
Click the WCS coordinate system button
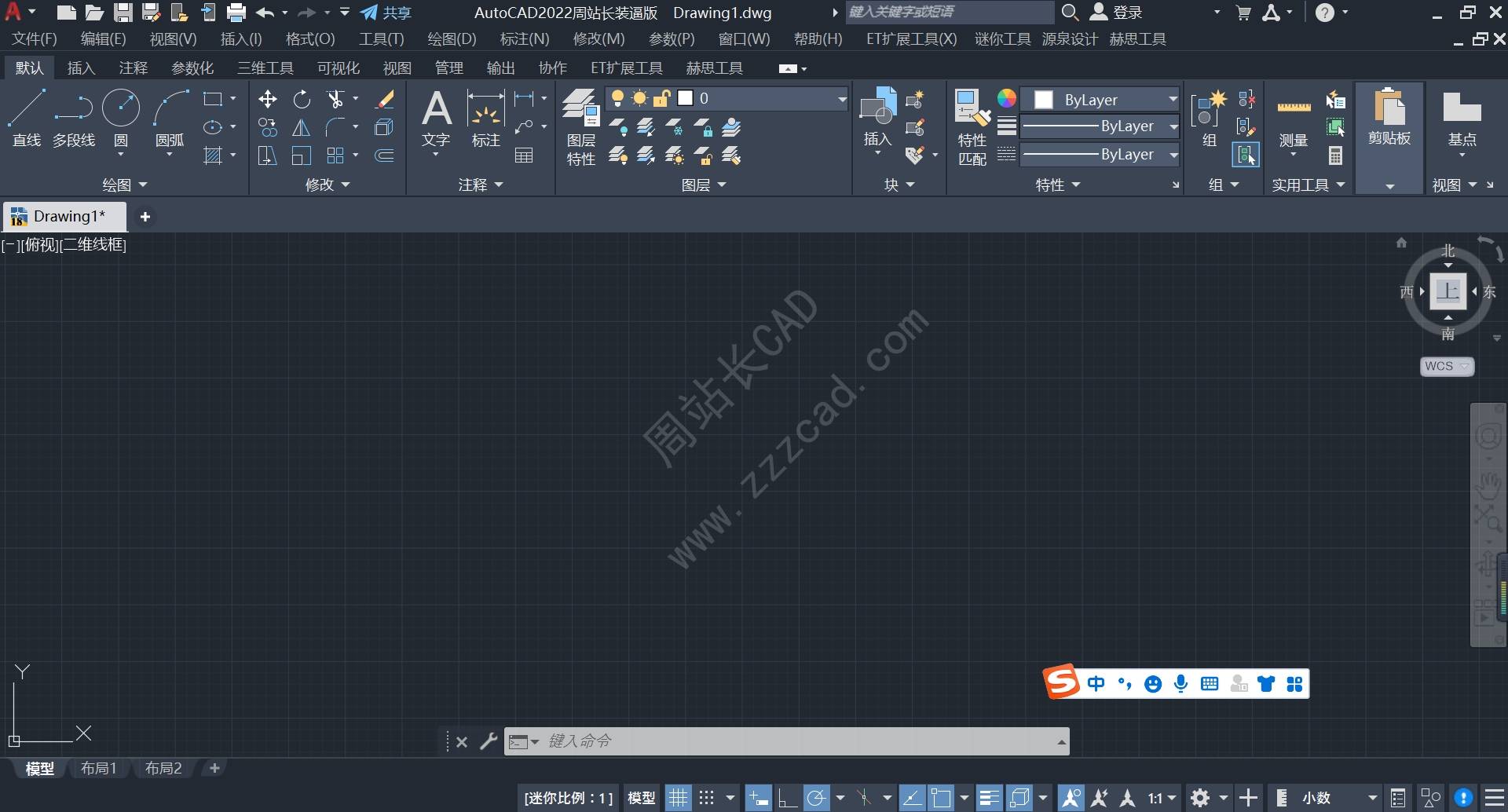tap(1447, 366)
